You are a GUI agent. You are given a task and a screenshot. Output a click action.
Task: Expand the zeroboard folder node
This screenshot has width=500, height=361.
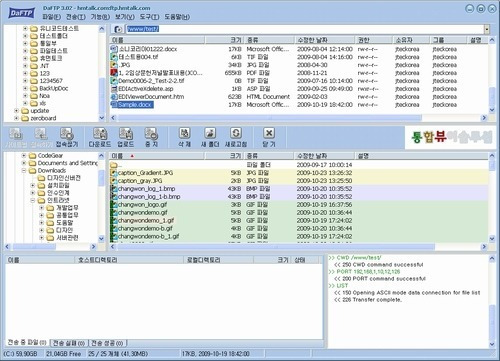[x=16, y=118]
